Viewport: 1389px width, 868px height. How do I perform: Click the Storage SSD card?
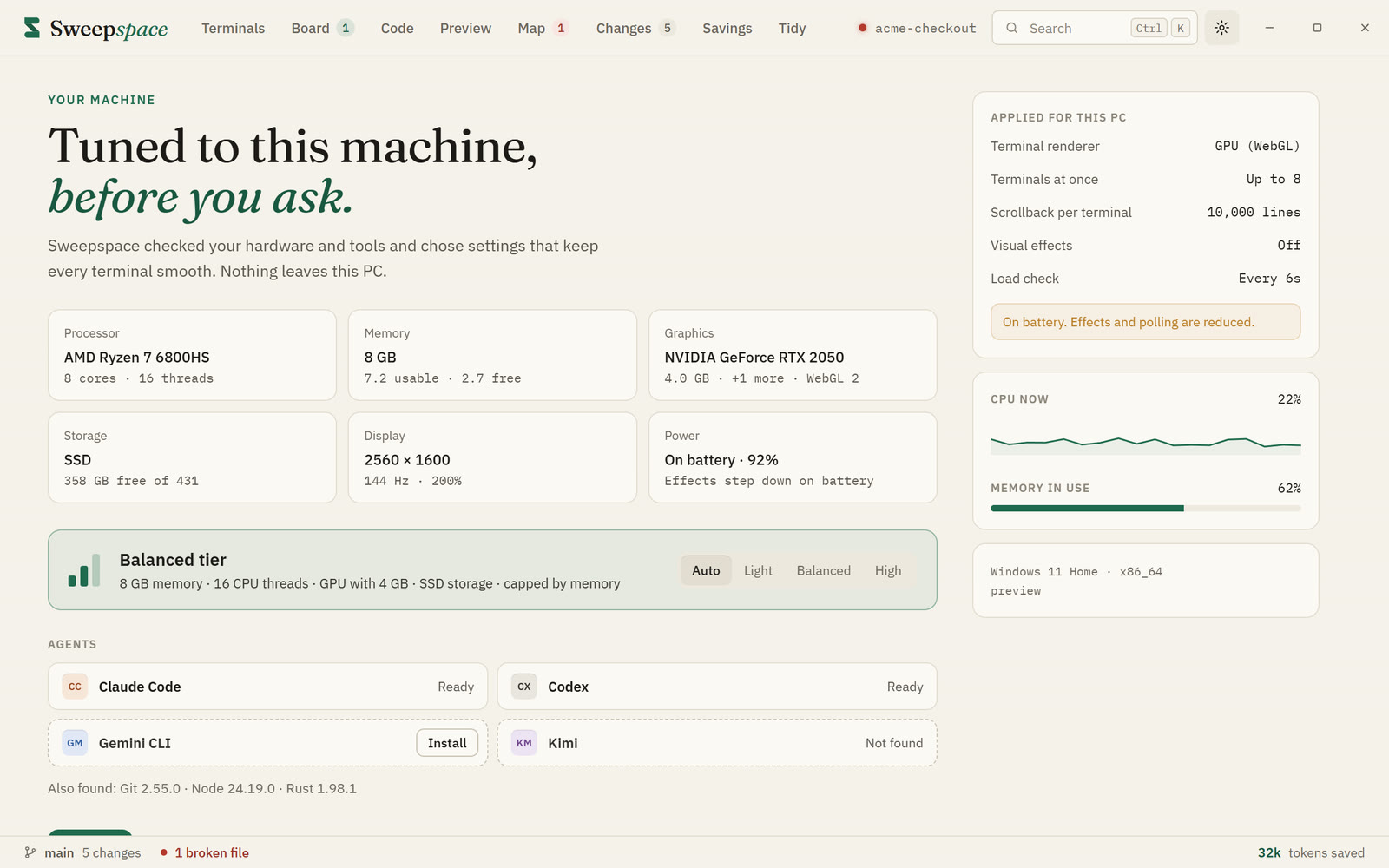coord(192,457)
